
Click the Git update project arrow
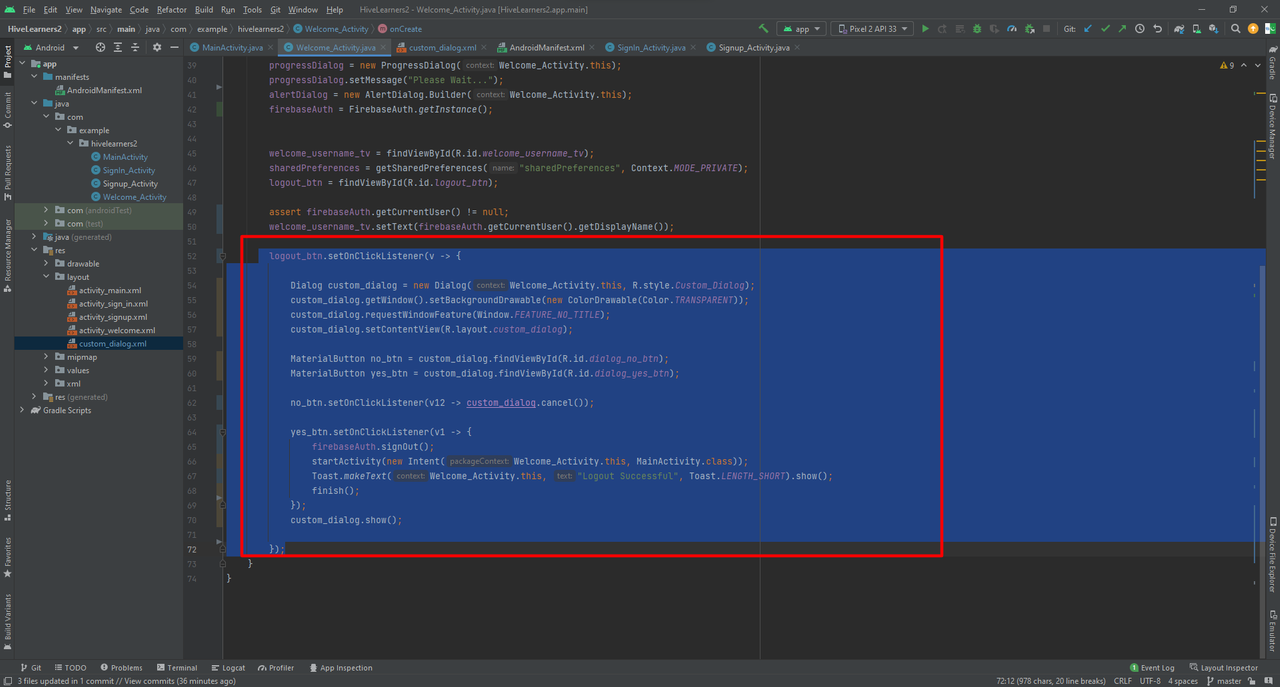tap(1087, 29)
